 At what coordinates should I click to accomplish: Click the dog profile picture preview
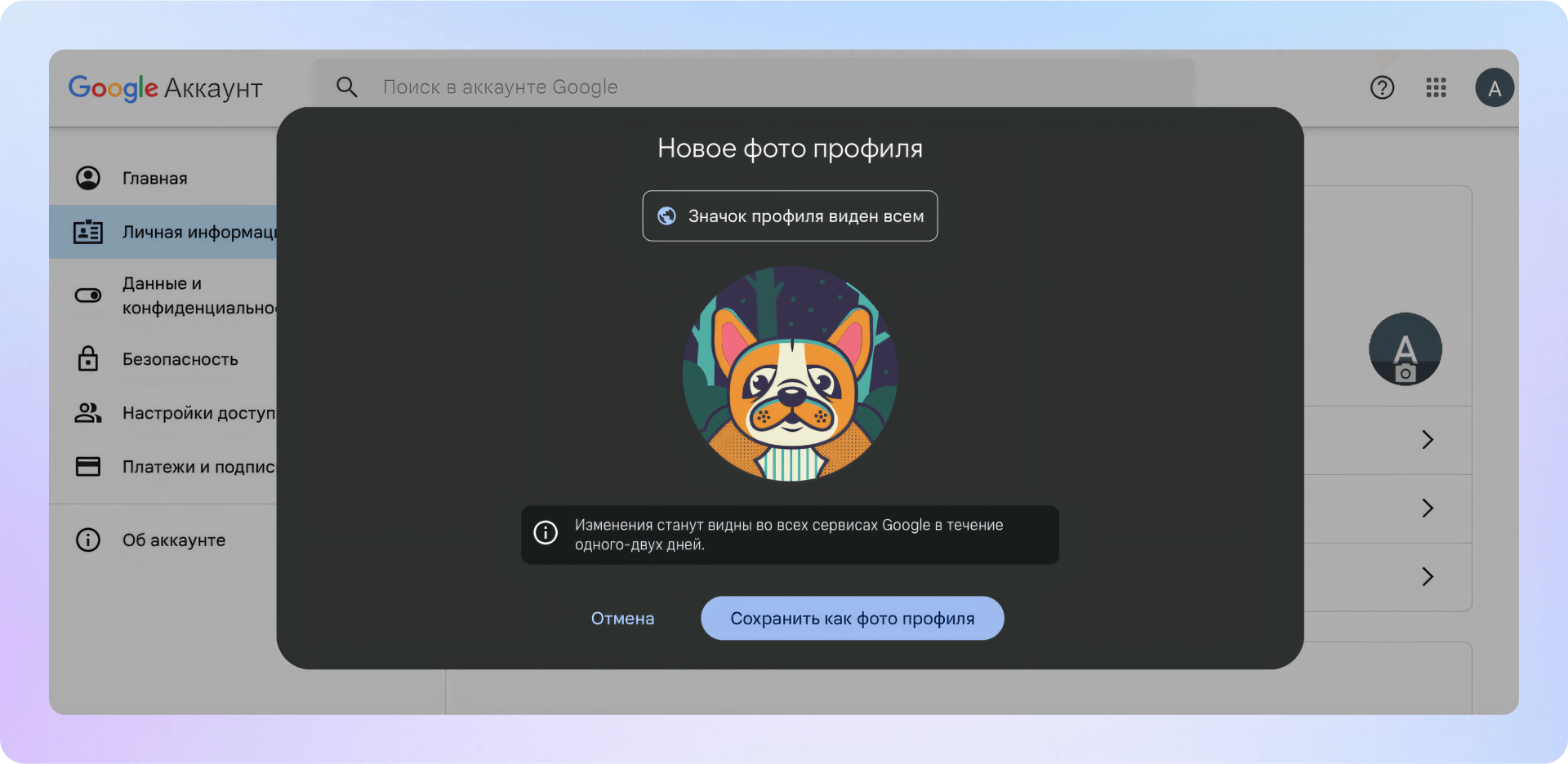(790, 374)
